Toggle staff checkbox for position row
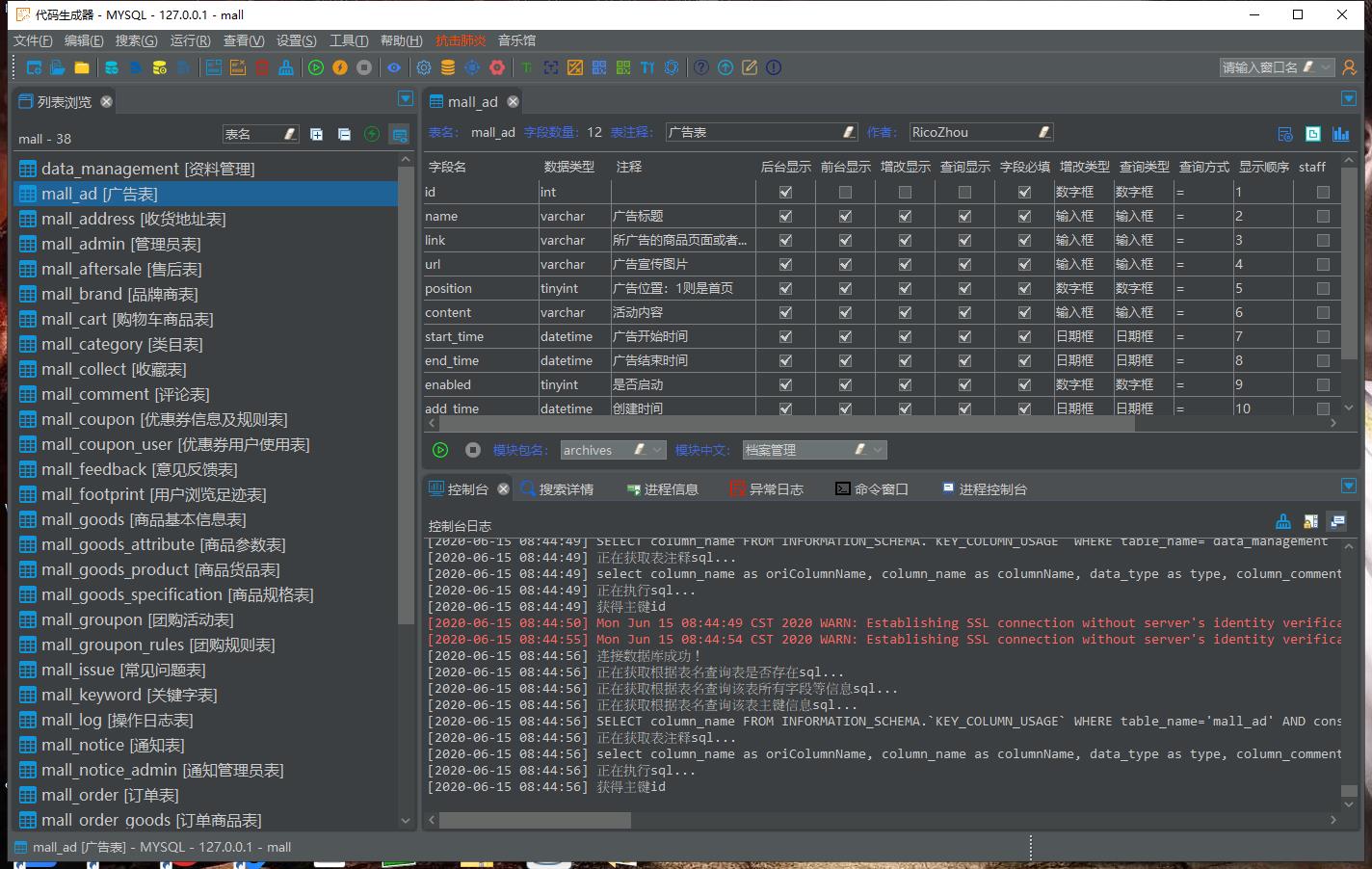Viewport: 1372px width, 869px height. [1323, 288]
